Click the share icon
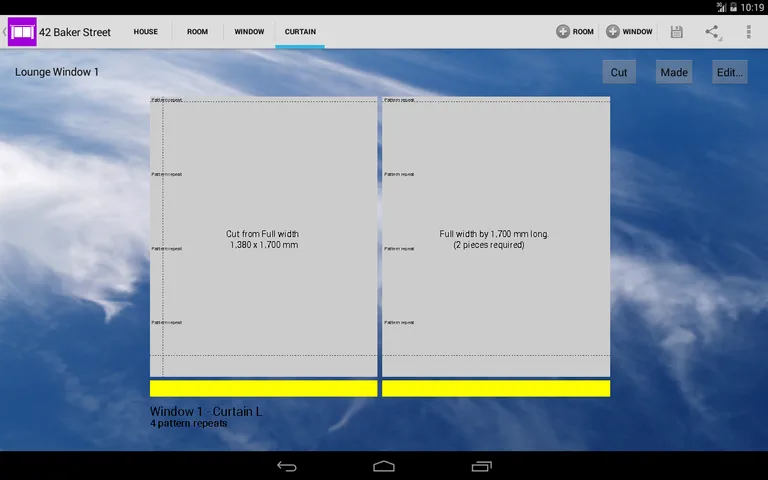 tap(713, 32)
